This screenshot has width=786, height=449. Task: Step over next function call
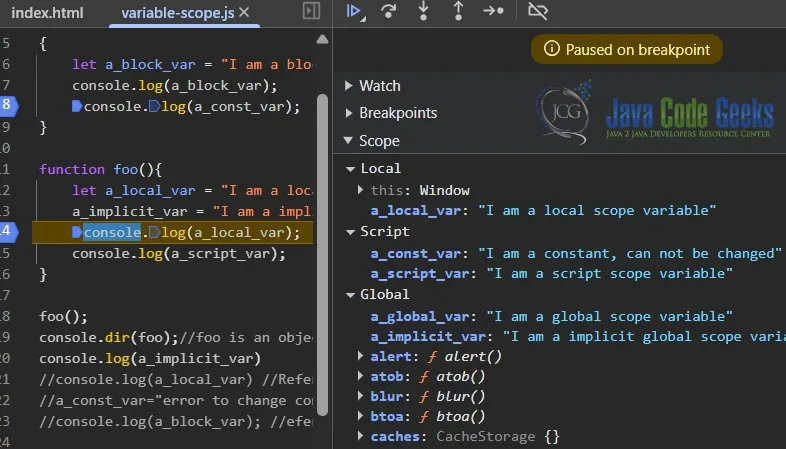[x=388, y=11]
